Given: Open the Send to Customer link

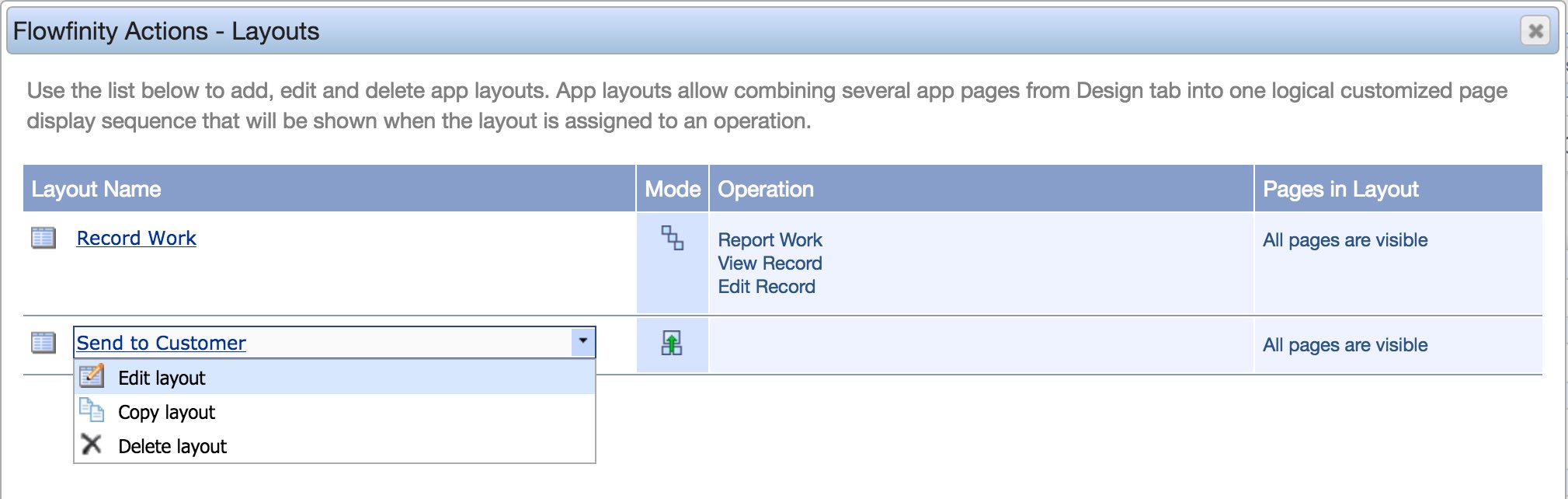Looking at the screenshot, I should (162, 344).
